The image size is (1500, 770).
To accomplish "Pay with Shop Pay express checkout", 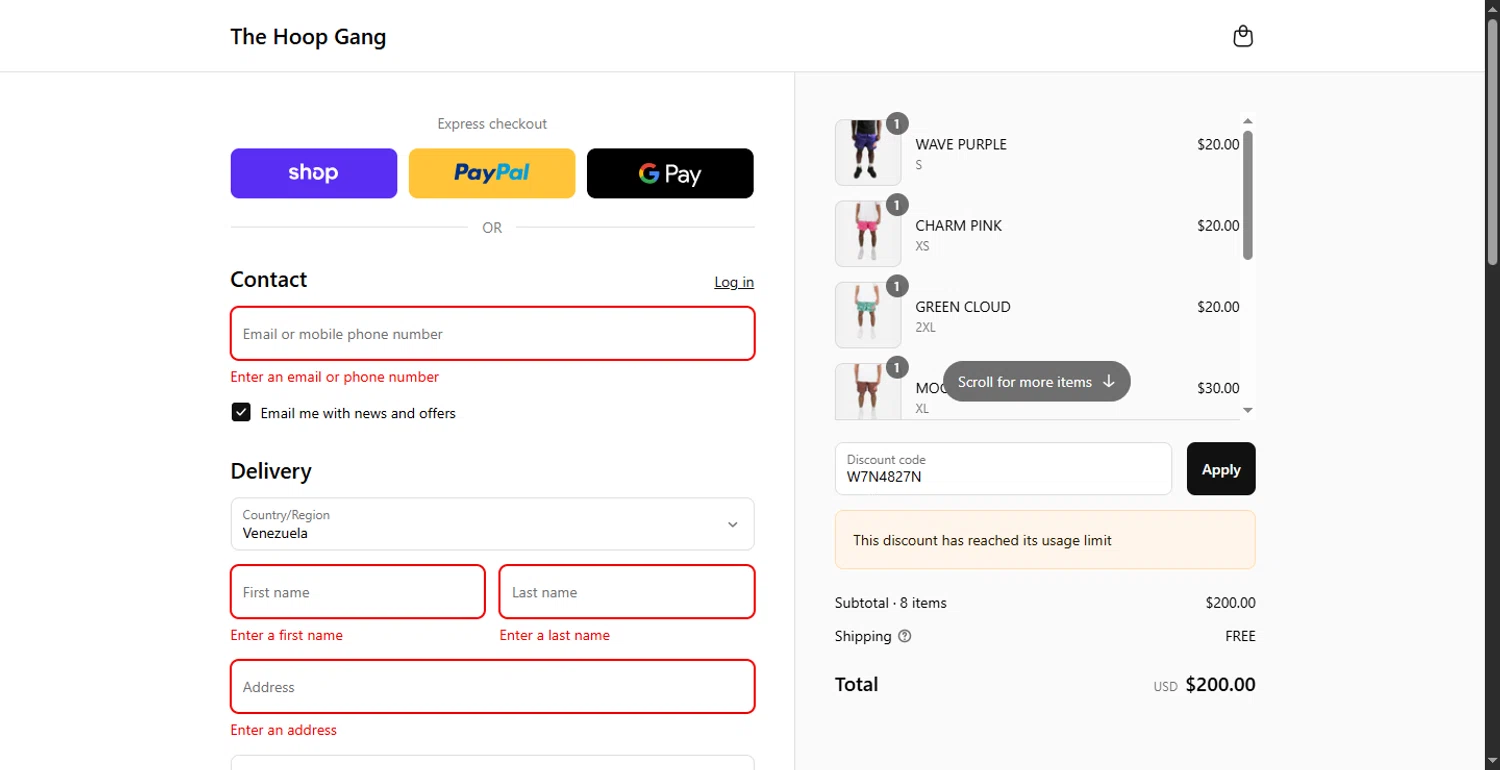I will pyautogui.click(x=314, y=173).
